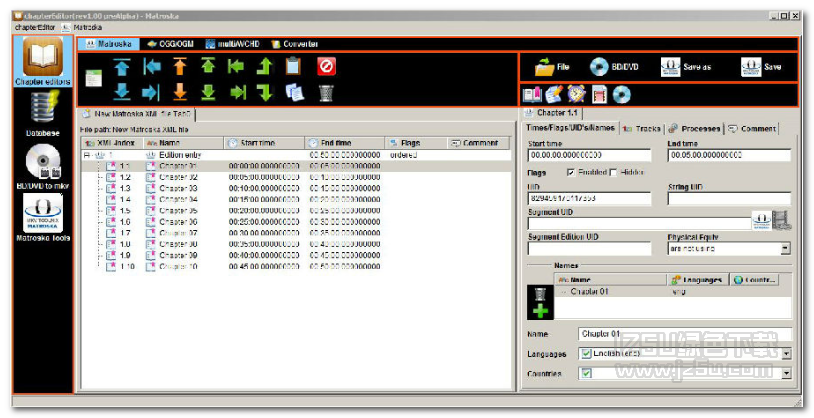Click the green bent up arrow

click(265, 66)
